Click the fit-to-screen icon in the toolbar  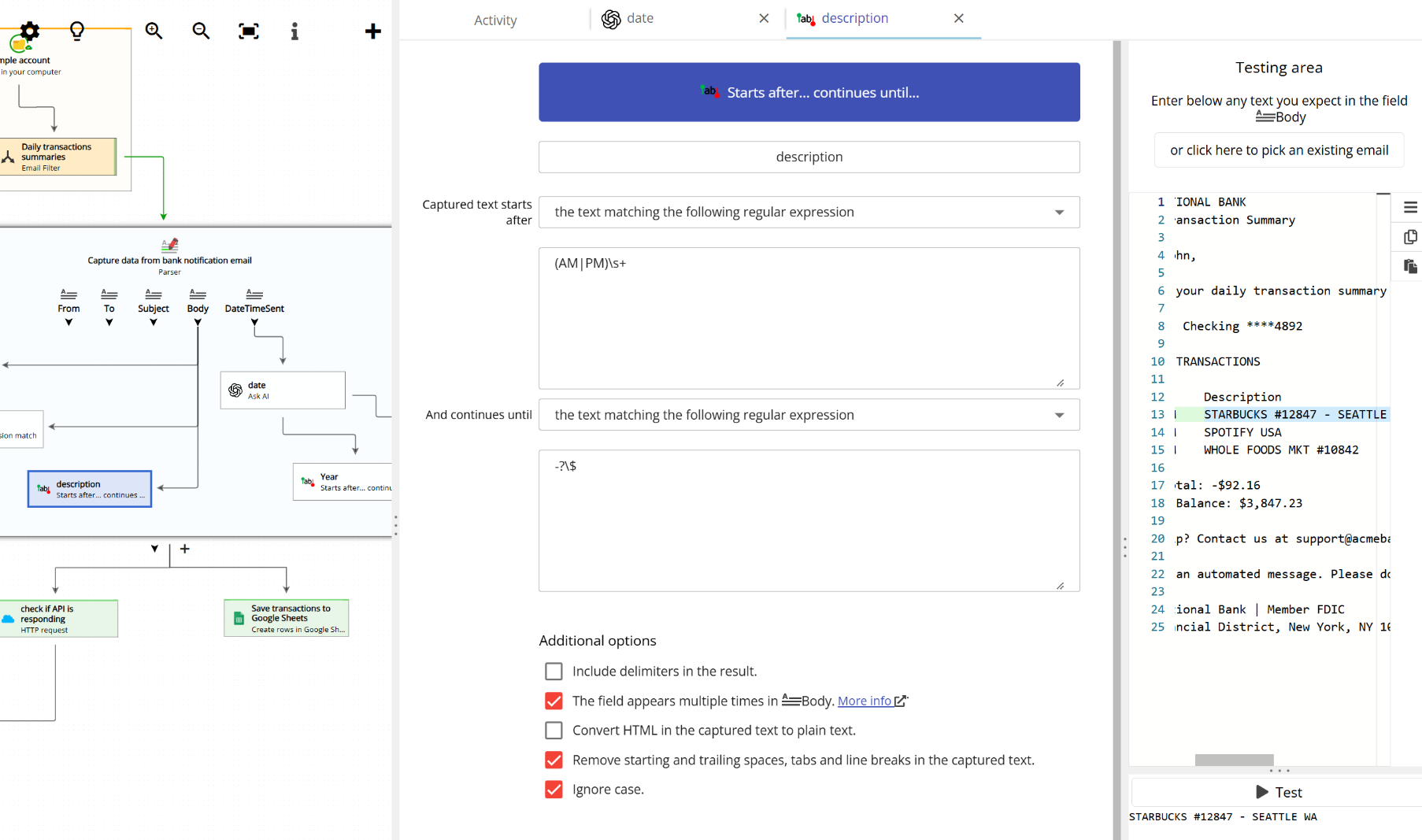pos(248,30)
